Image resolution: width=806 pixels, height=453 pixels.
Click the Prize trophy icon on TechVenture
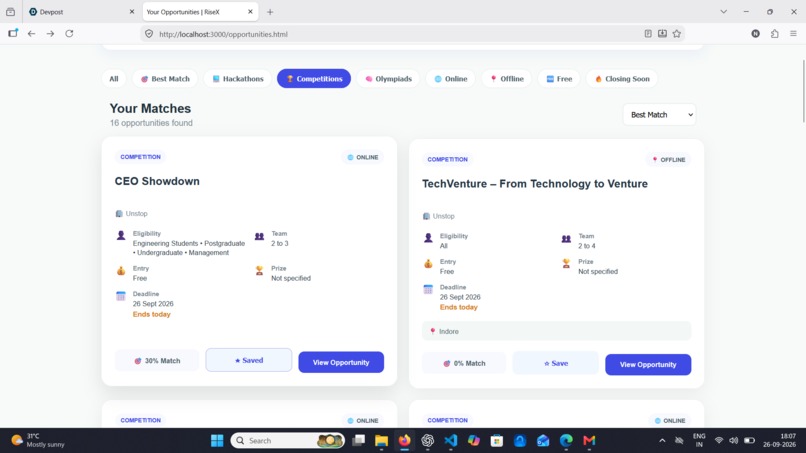click(566, 263)
